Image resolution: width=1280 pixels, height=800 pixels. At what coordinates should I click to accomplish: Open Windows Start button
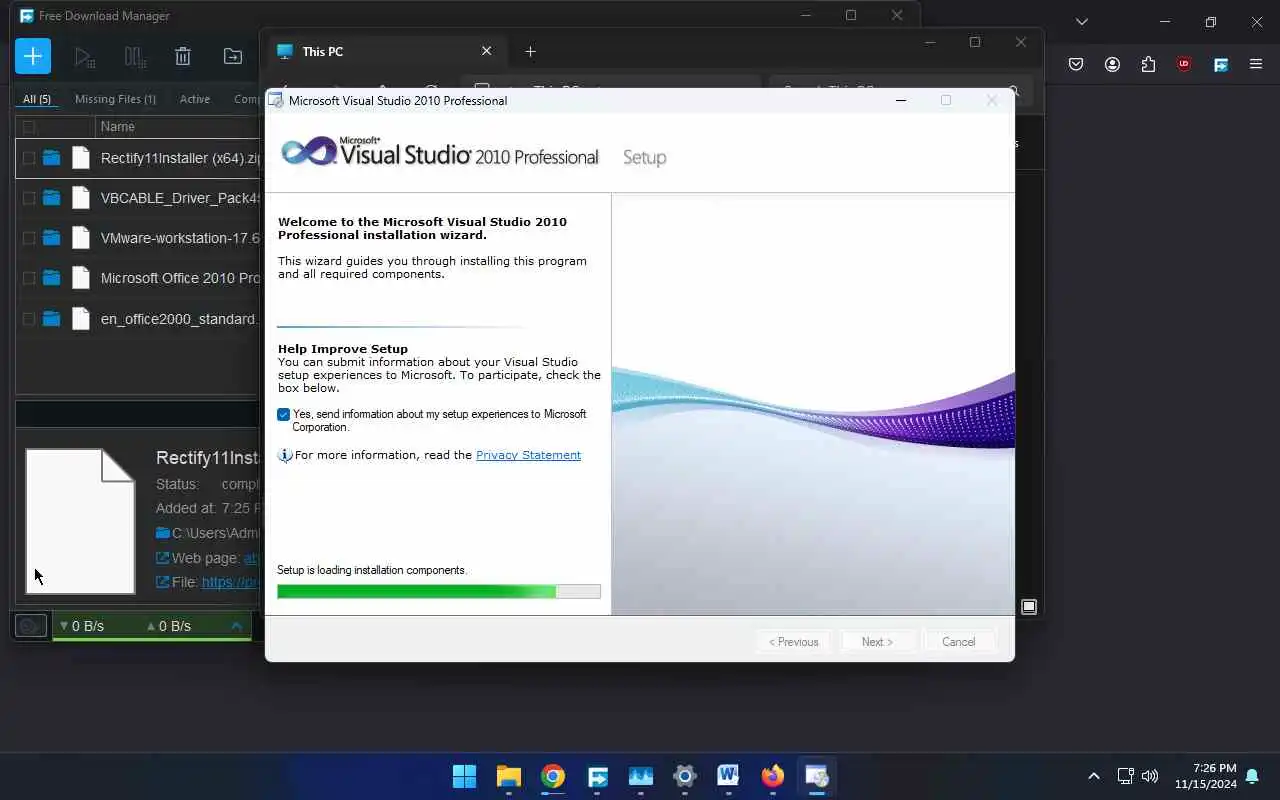464,776
